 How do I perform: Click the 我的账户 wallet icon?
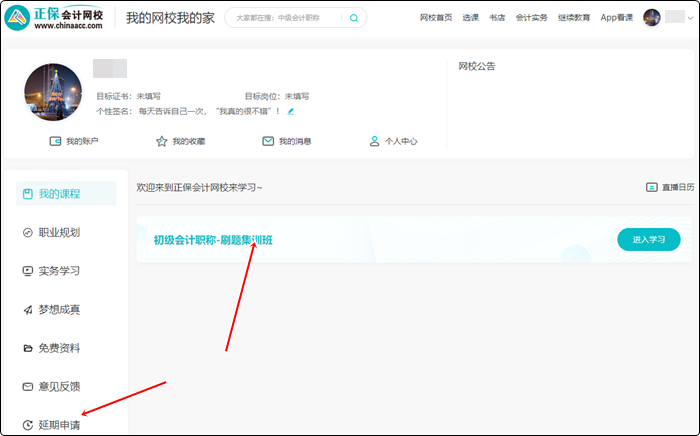[x=55, y=141]
